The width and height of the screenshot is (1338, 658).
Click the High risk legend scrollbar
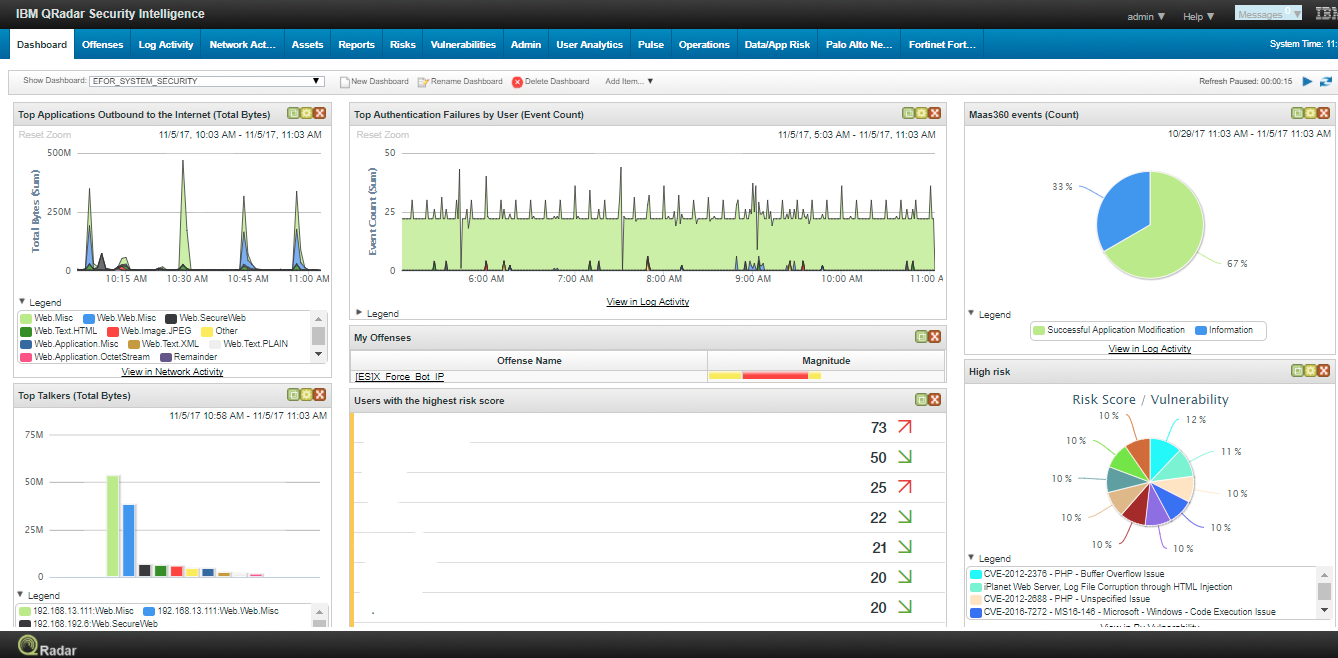tap(1324, 592)
